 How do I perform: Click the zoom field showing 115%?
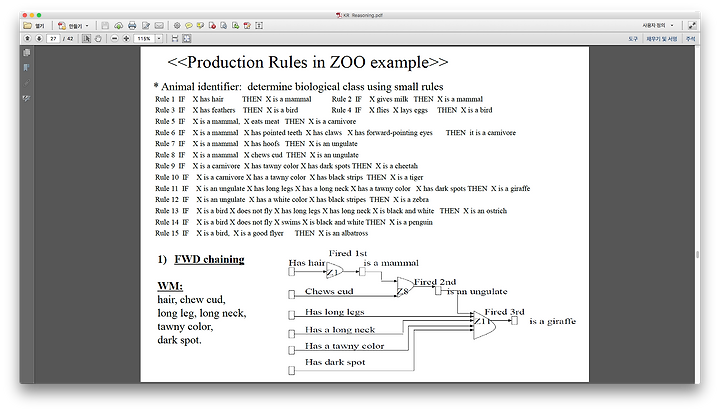pyautogui.click(x=144, y=39)
